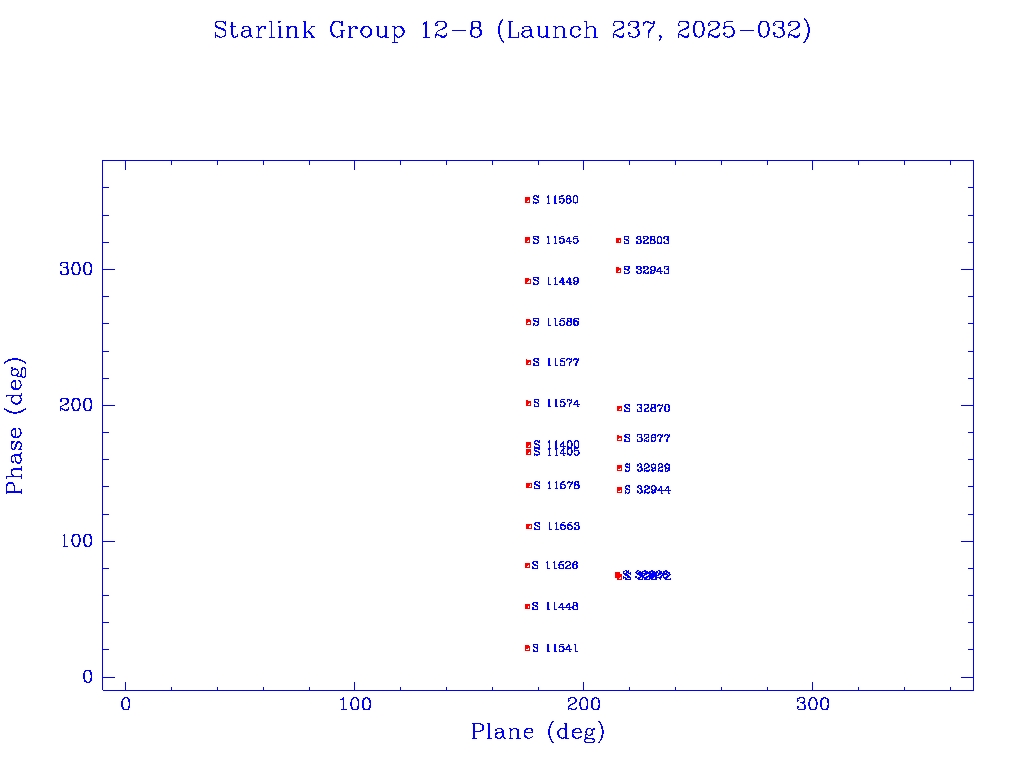Select the 'S 11574' satellite label

556,404
